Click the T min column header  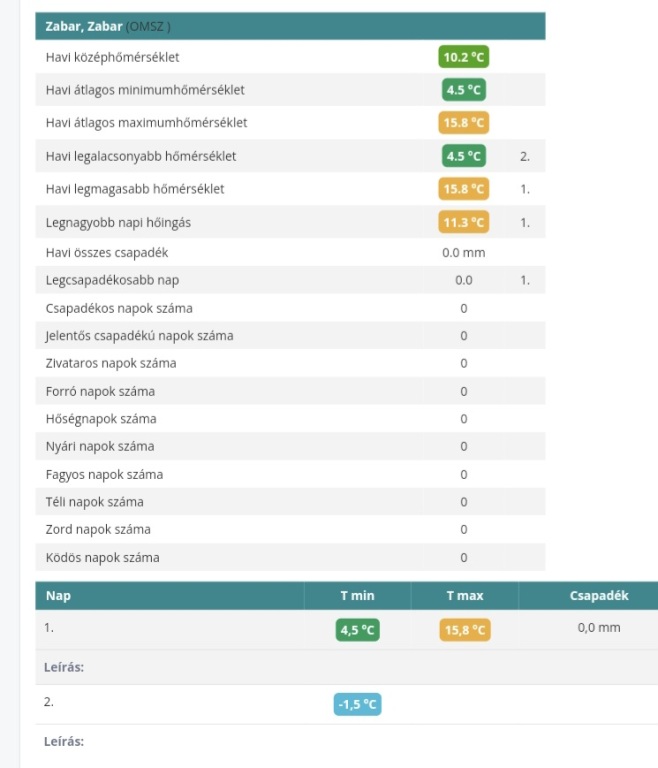coord(357,596)
